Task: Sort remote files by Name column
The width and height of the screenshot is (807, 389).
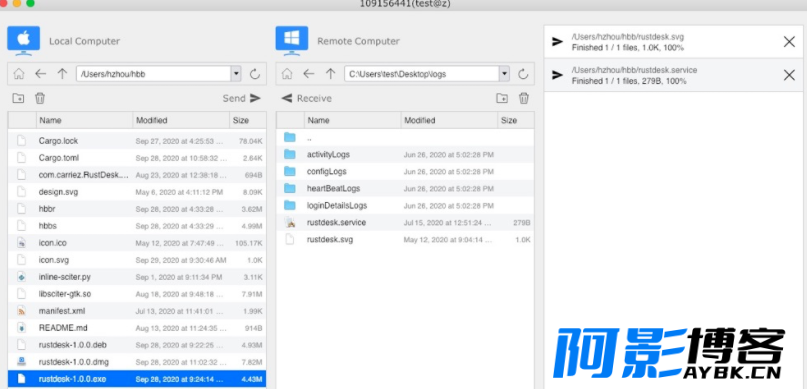Action: pos(353,120)
